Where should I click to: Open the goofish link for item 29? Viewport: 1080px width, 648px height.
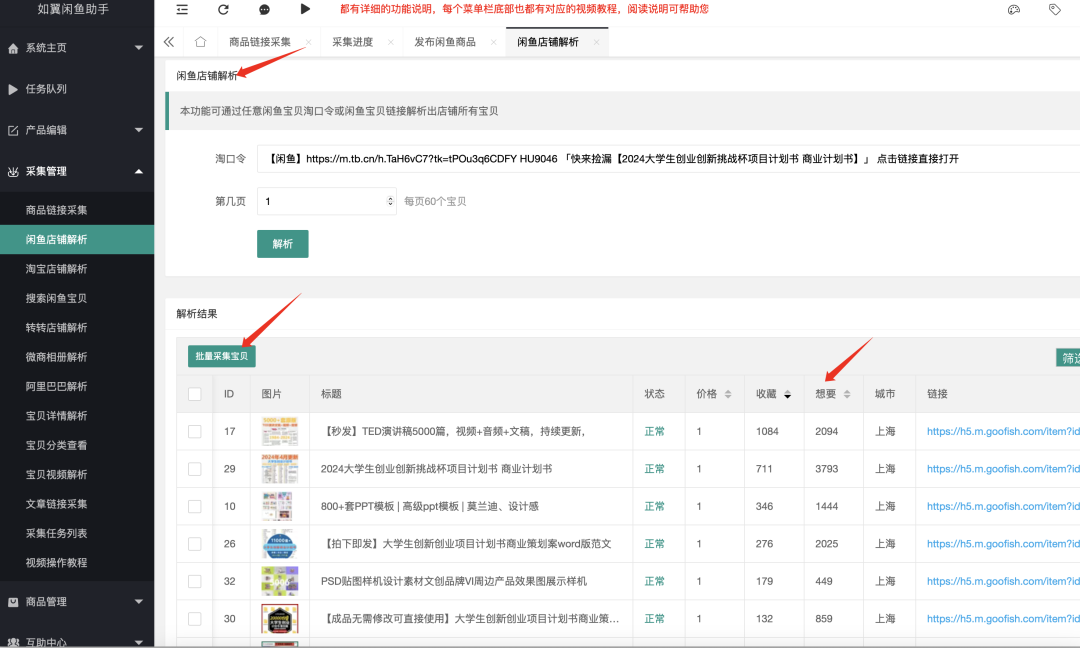(x=999, y=468)
